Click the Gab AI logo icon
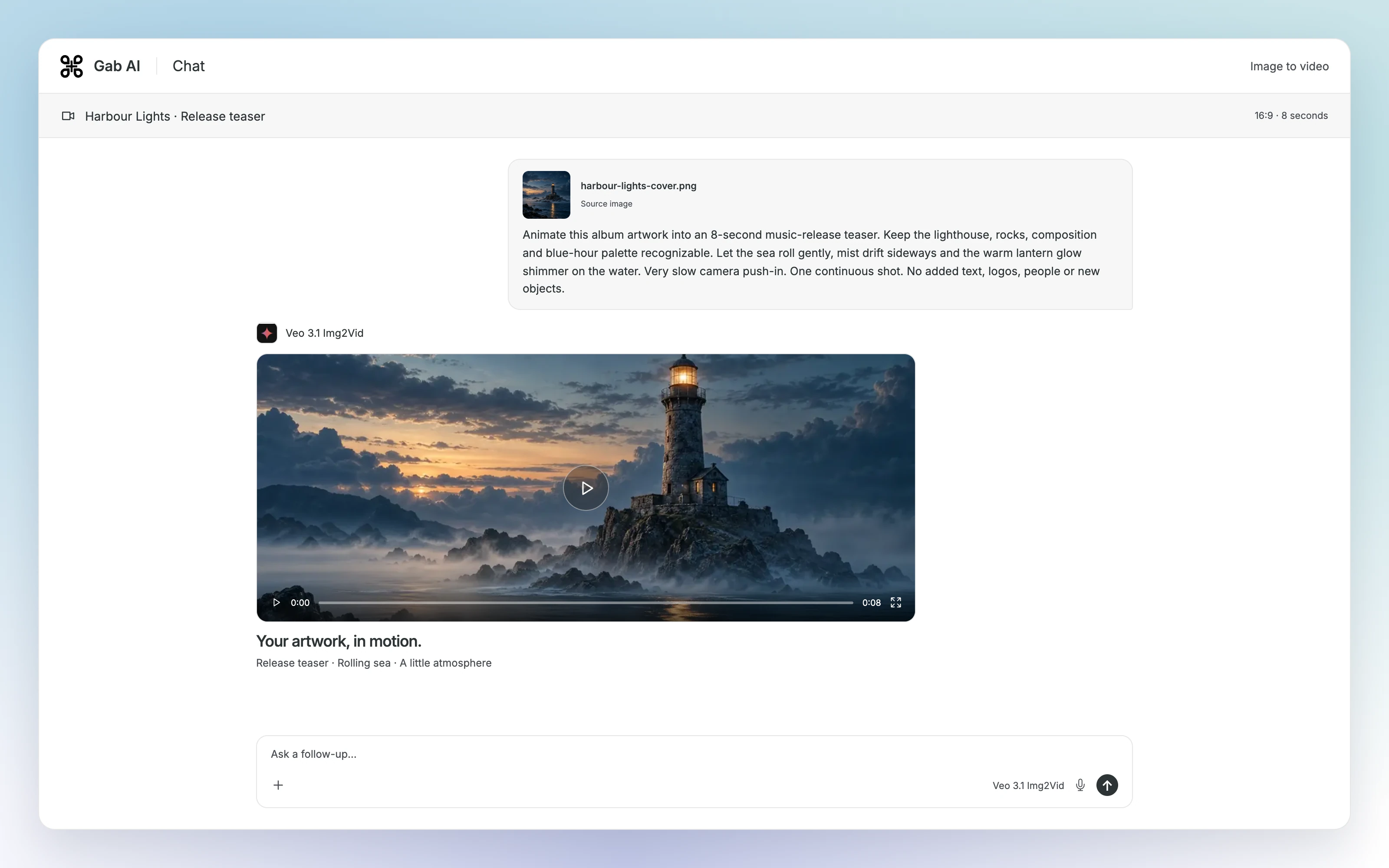The image size is (1389, 868). pyautogui.click(x=72, y=66)
